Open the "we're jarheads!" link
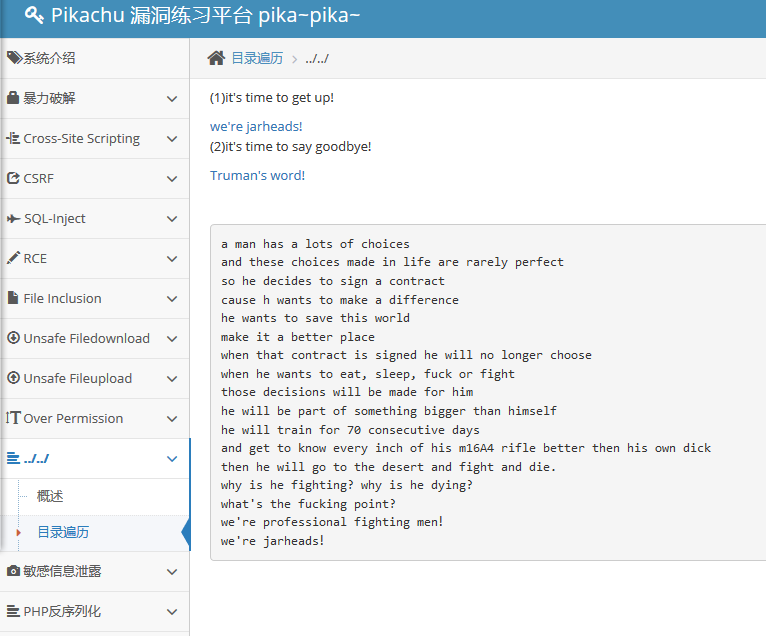This screenshot has height=636, width=766. click(256, 127)
